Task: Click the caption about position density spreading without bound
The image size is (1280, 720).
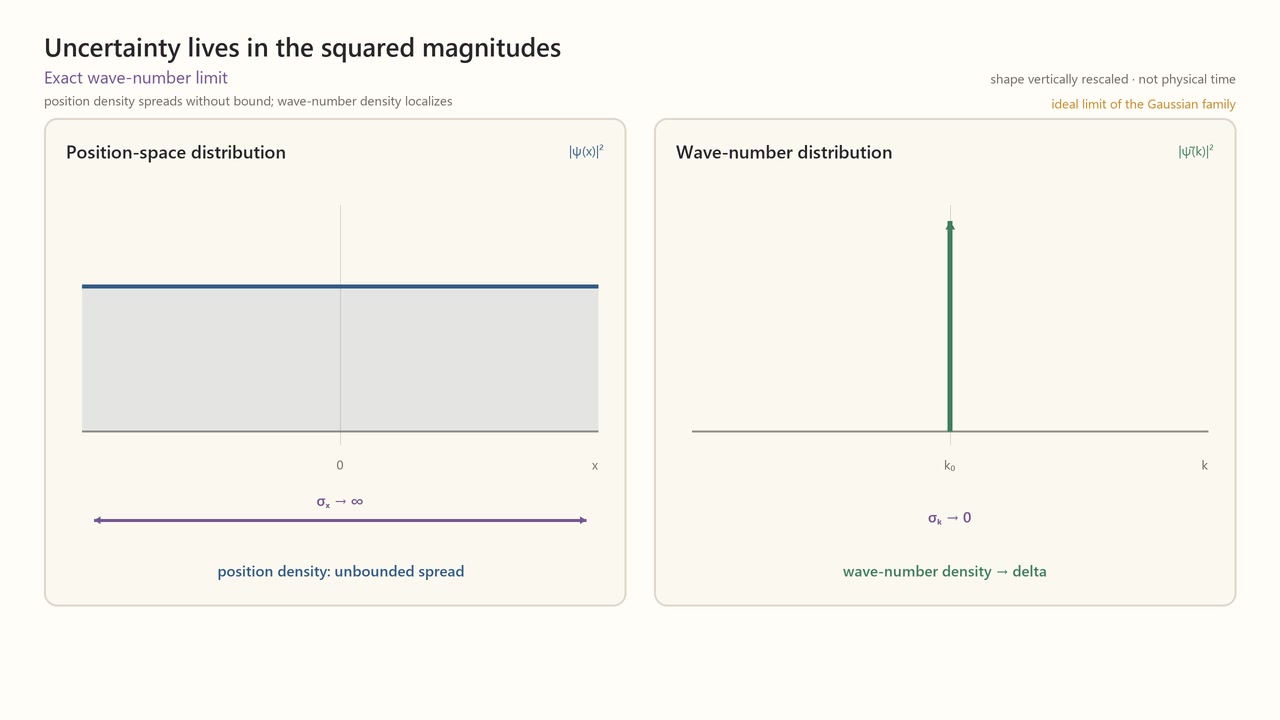Action: [248, 101]
